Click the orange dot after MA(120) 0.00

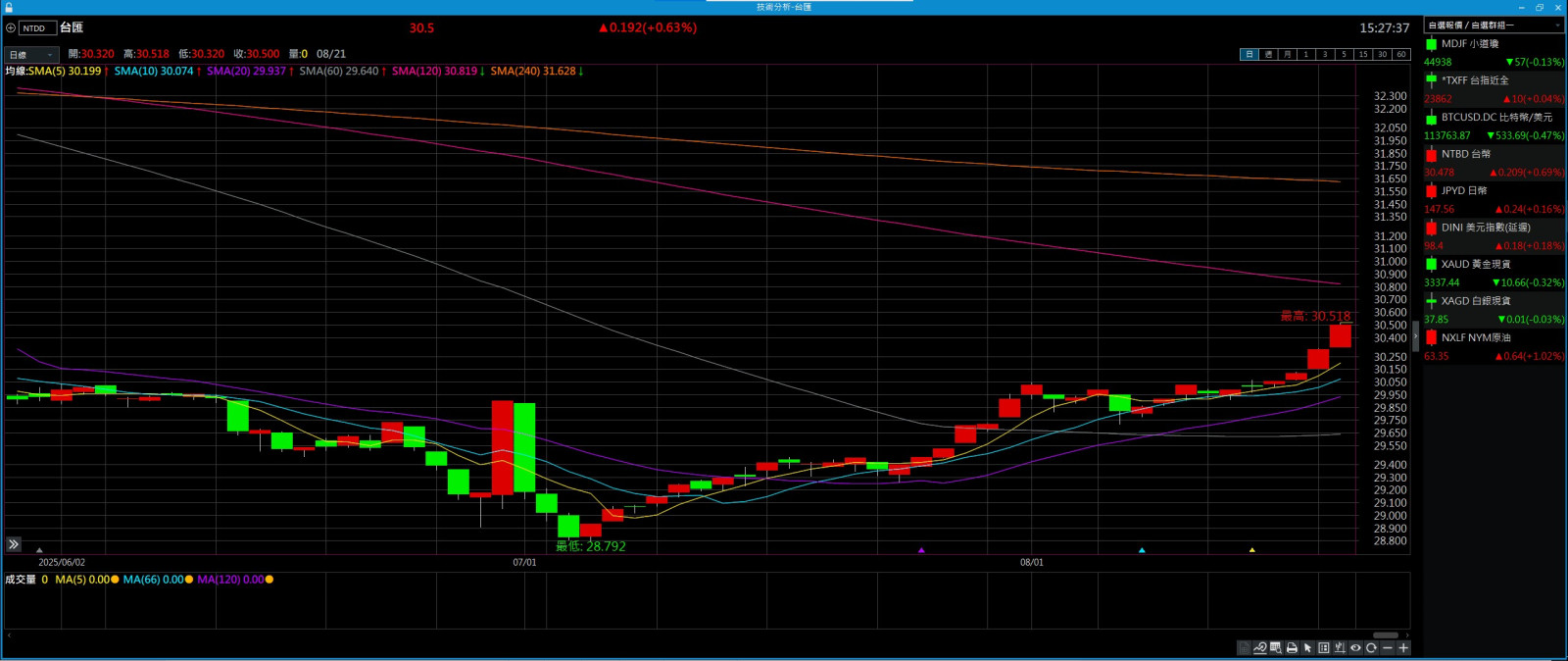[269, 580]
